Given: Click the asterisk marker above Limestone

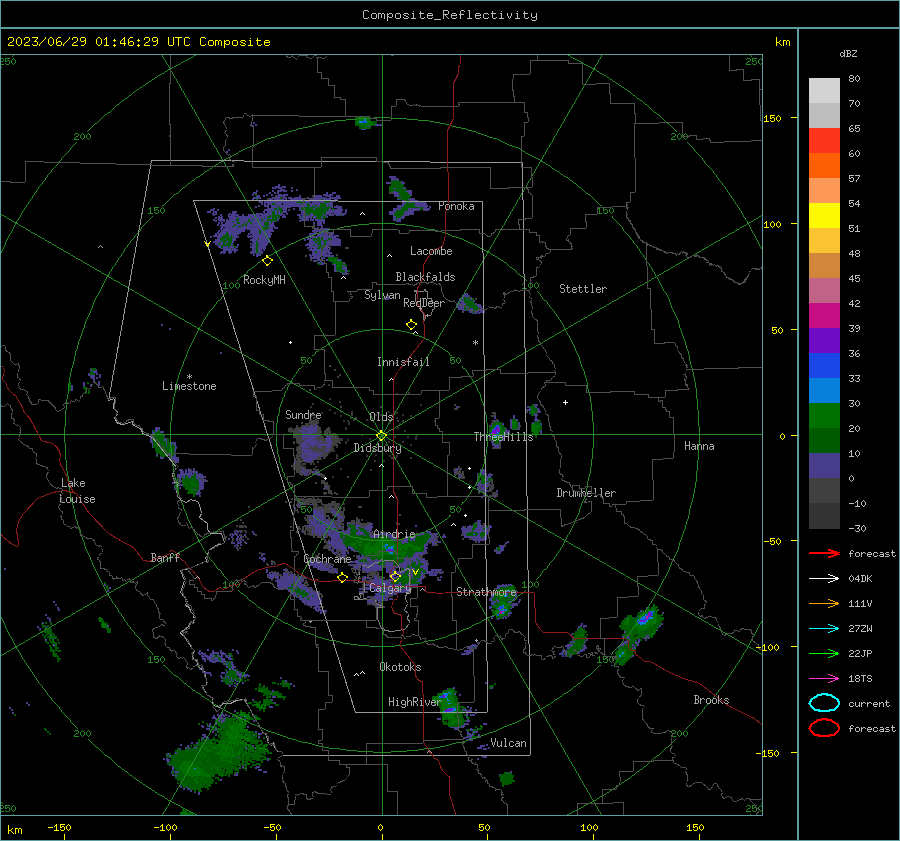Looking at the screenshot, I should [x=189, y=377].
